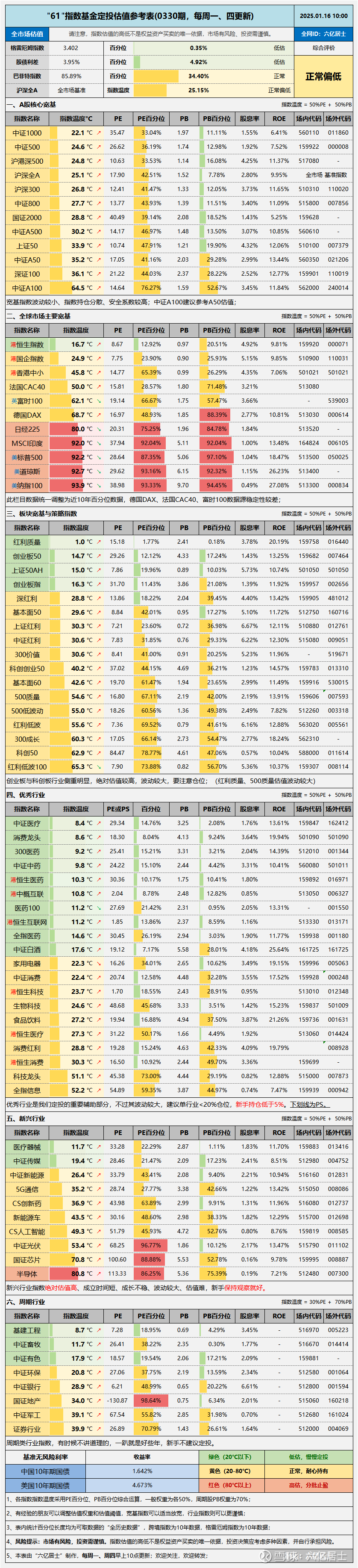This screenshot has width=358, height=1568.
Task: Click the 中证军工 index name
Action: click(x=27, y=1415)
